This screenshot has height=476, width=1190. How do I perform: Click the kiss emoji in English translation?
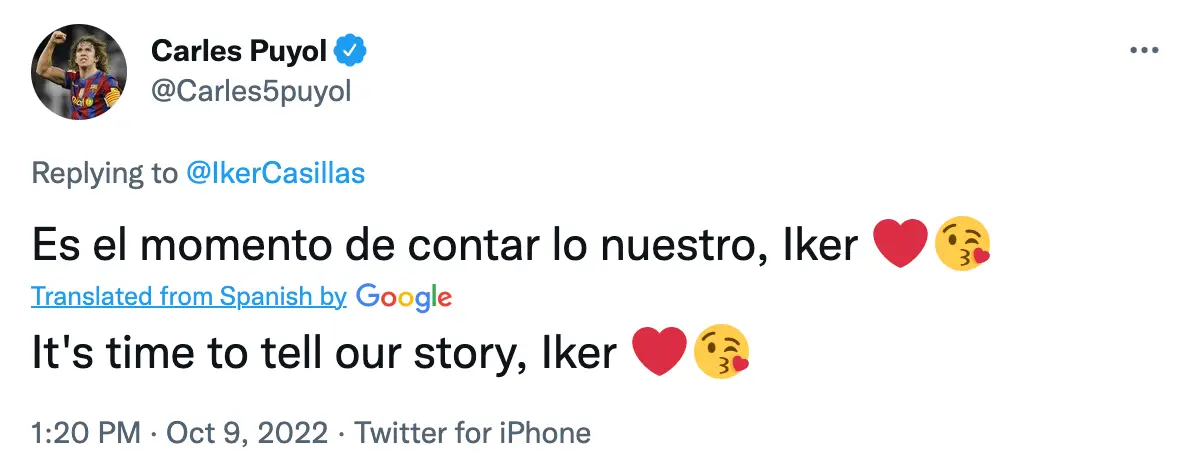click(x=721, y=353)
